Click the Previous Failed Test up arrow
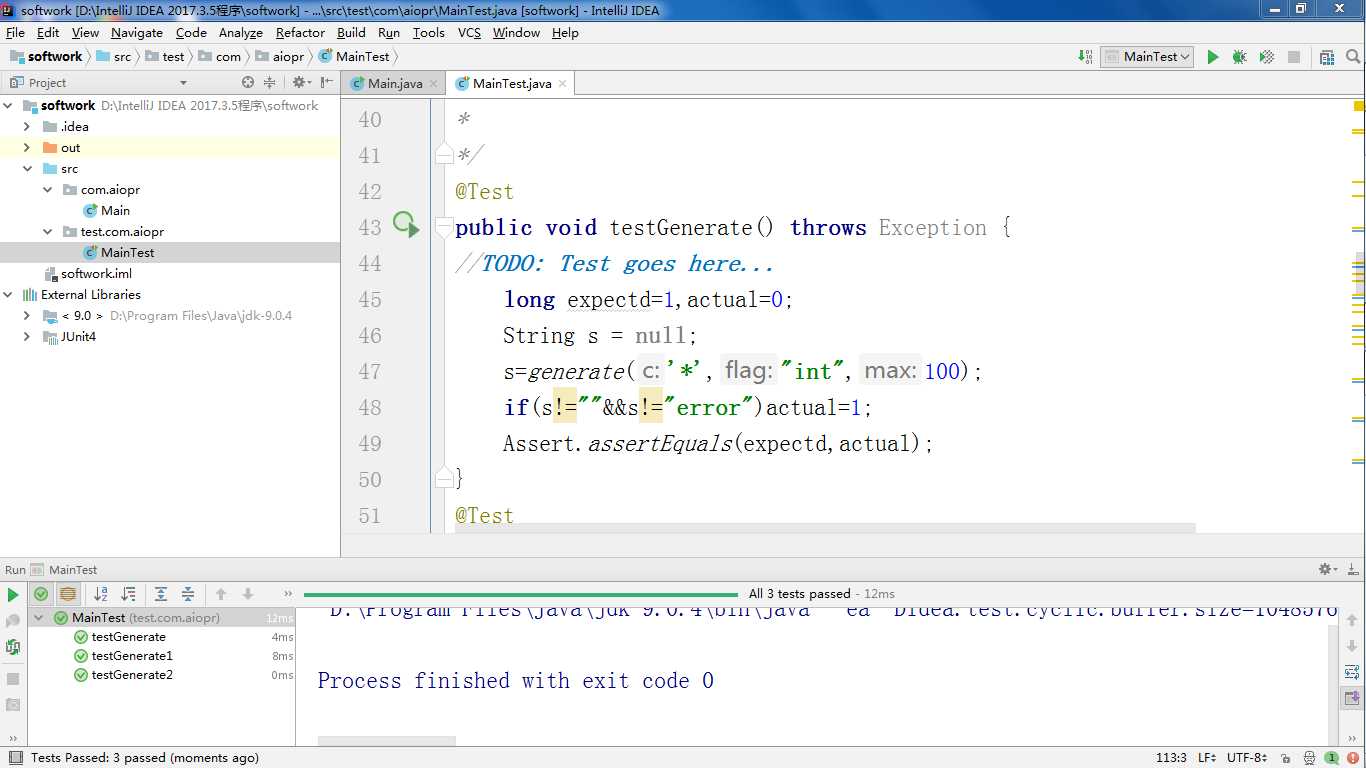 click(221, 594)
